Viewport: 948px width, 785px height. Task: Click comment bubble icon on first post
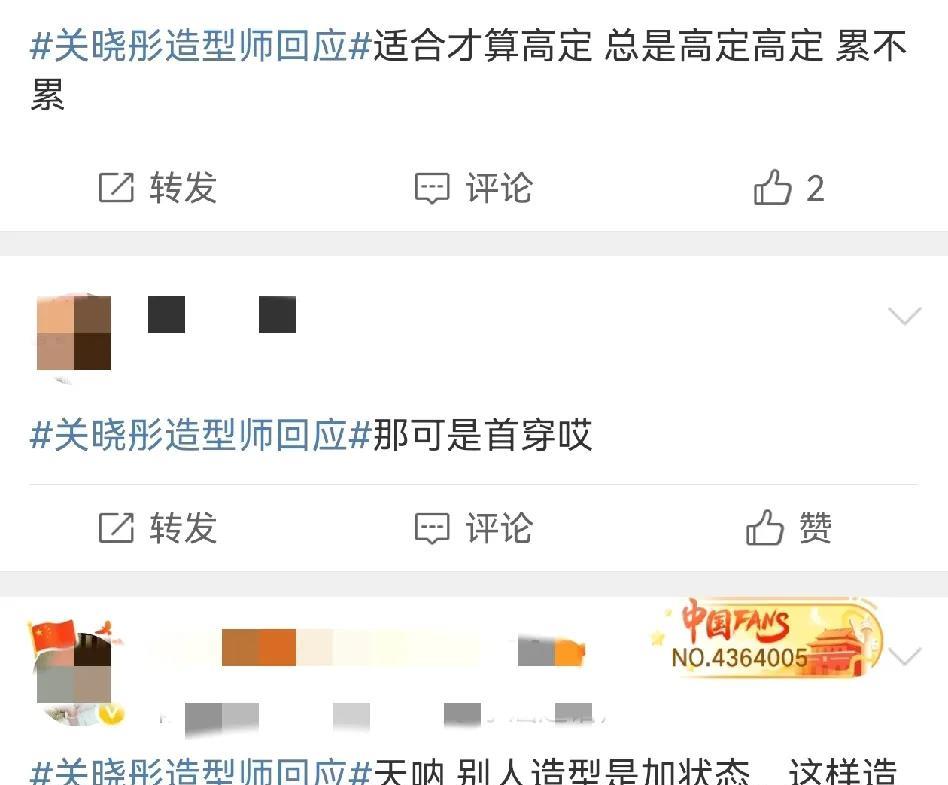point(432,188)
